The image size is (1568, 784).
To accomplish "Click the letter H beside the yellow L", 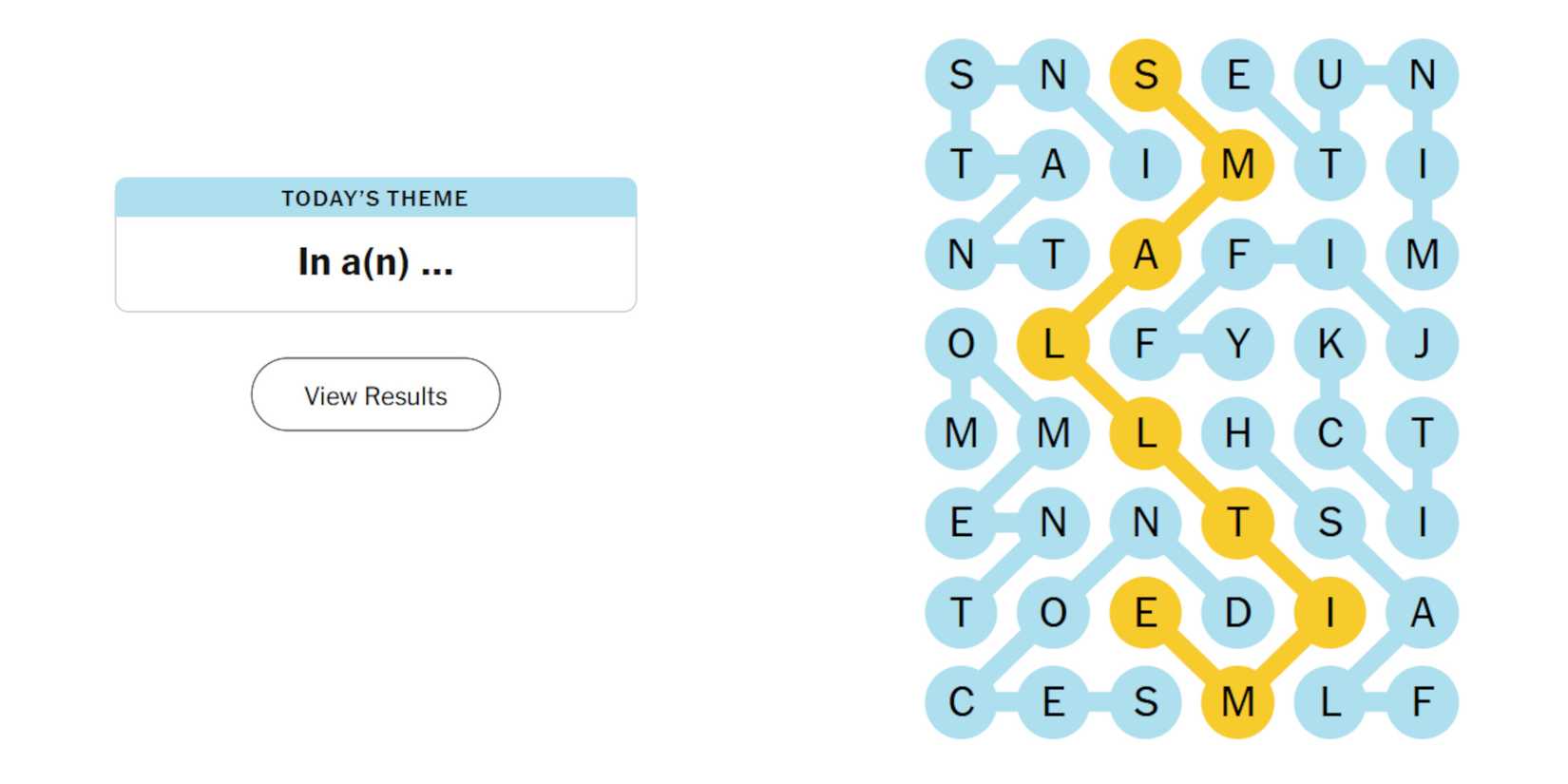I will click(x=1238, y=434).
